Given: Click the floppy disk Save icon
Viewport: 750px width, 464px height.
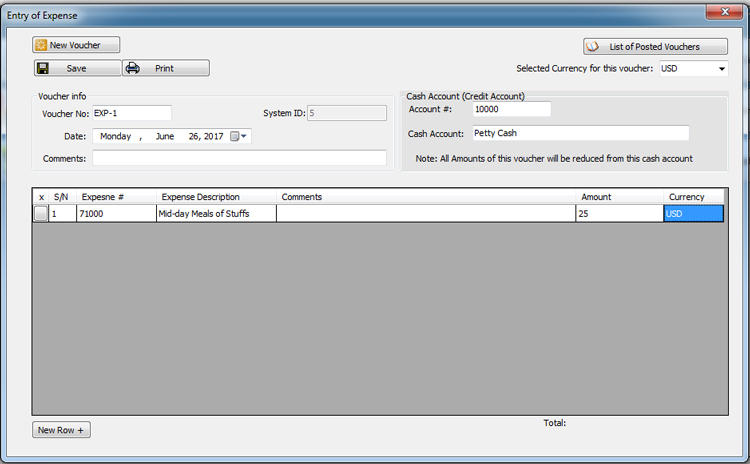Looking at the screenshot, I should (x=43, y=68).
